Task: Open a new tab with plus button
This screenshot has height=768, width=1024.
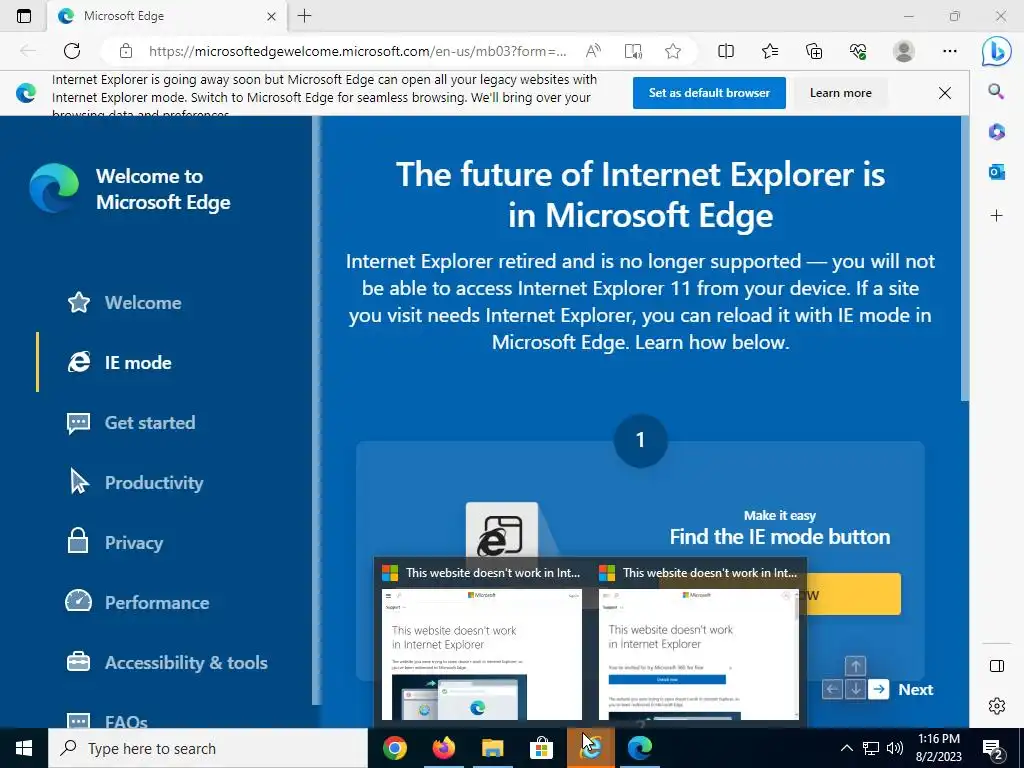Action: (x=304, y=16)
